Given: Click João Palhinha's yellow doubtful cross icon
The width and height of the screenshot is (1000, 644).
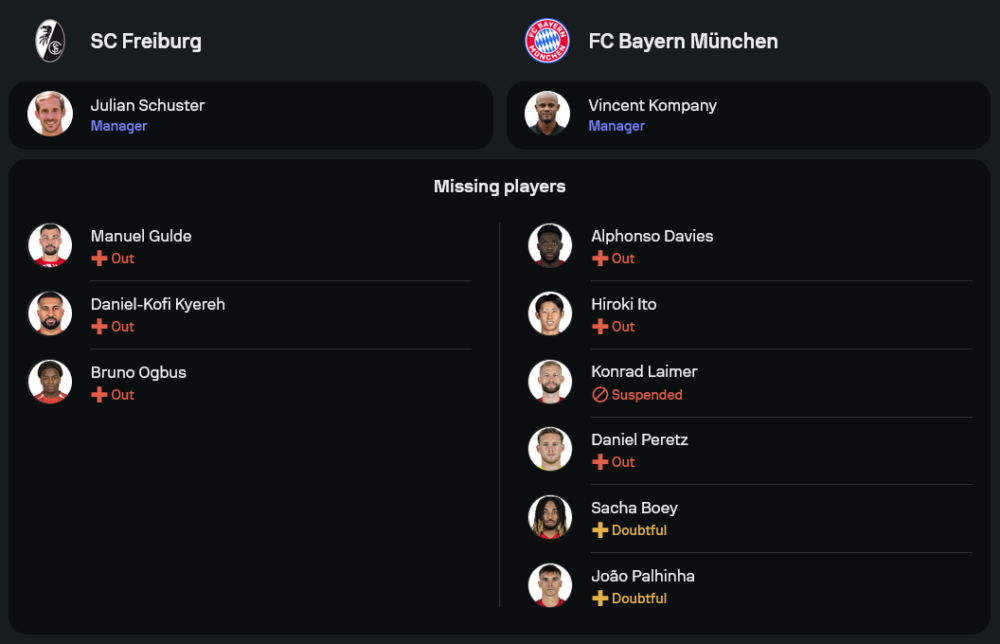Looking at the screenshot, I should coord(600,599).
